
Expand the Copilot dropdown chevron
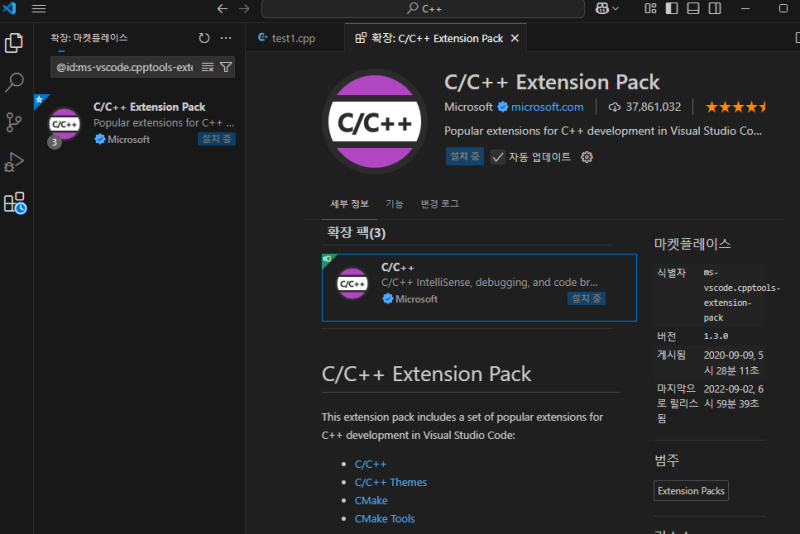click(615, 9)
